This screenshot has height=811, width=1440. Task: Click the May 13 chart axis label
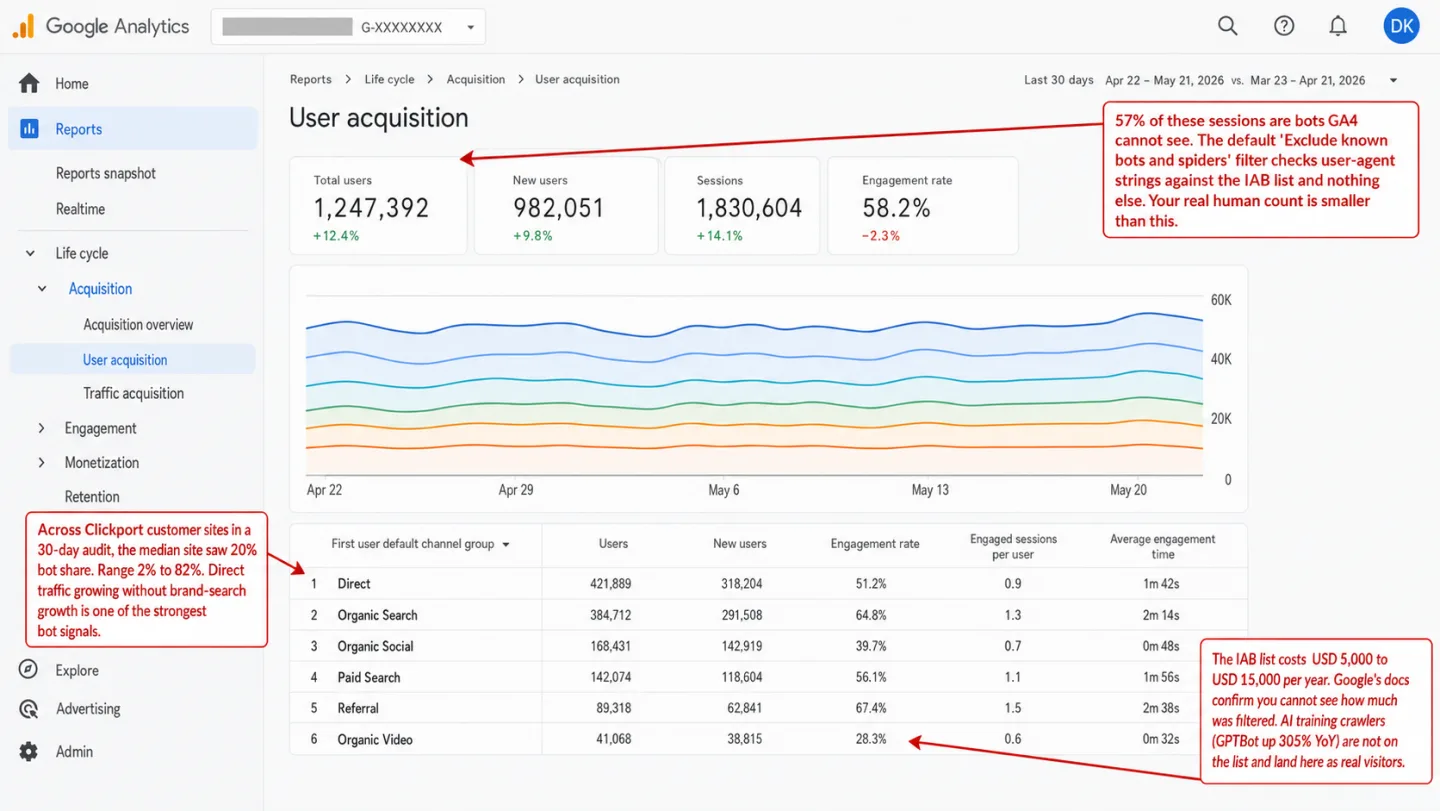click(x=930, y=490)
